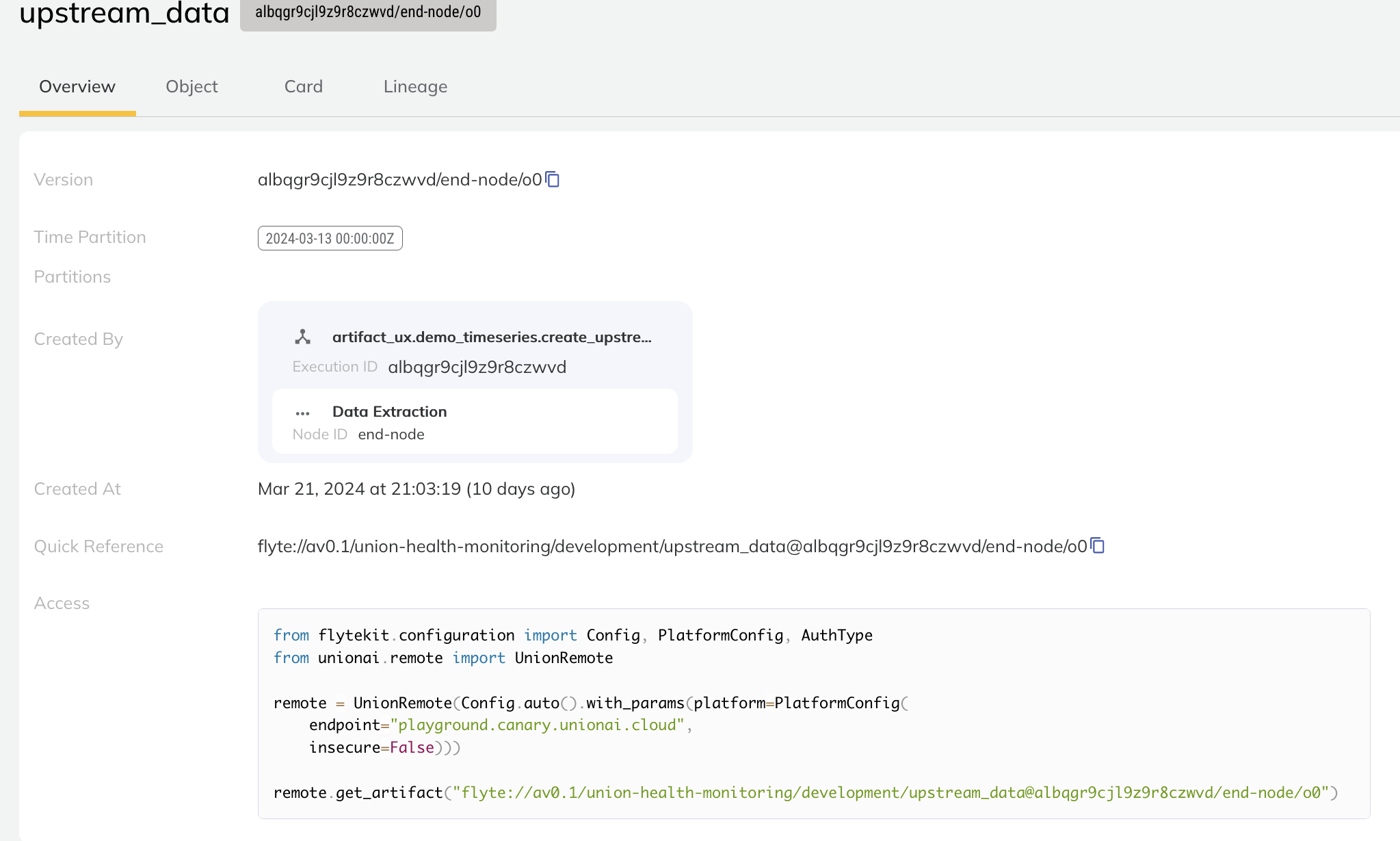Click the 'remote = UnionRemote(Config.auto()' code line
The height and width of the screenshot is (841, 1400).
(x=590, y=703)
